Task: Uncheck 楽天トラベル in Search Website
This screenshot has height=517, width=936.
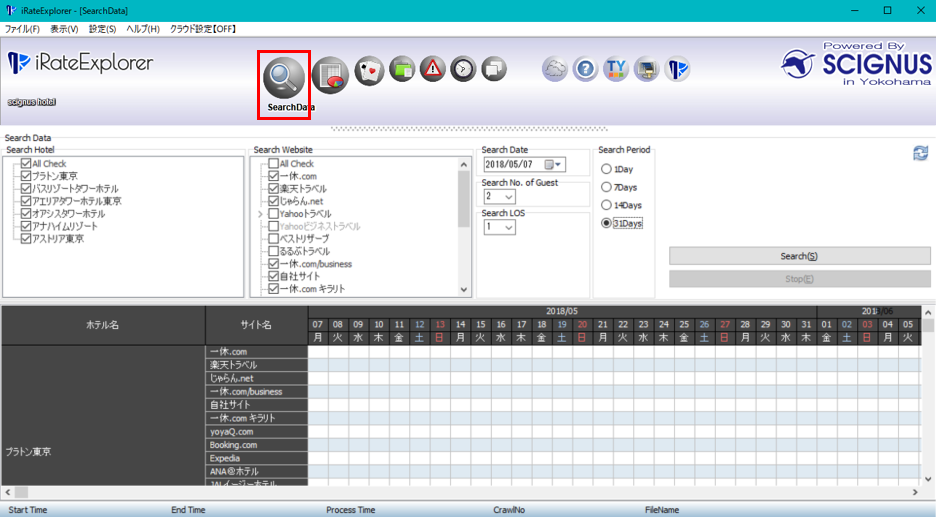Action: 273,189
